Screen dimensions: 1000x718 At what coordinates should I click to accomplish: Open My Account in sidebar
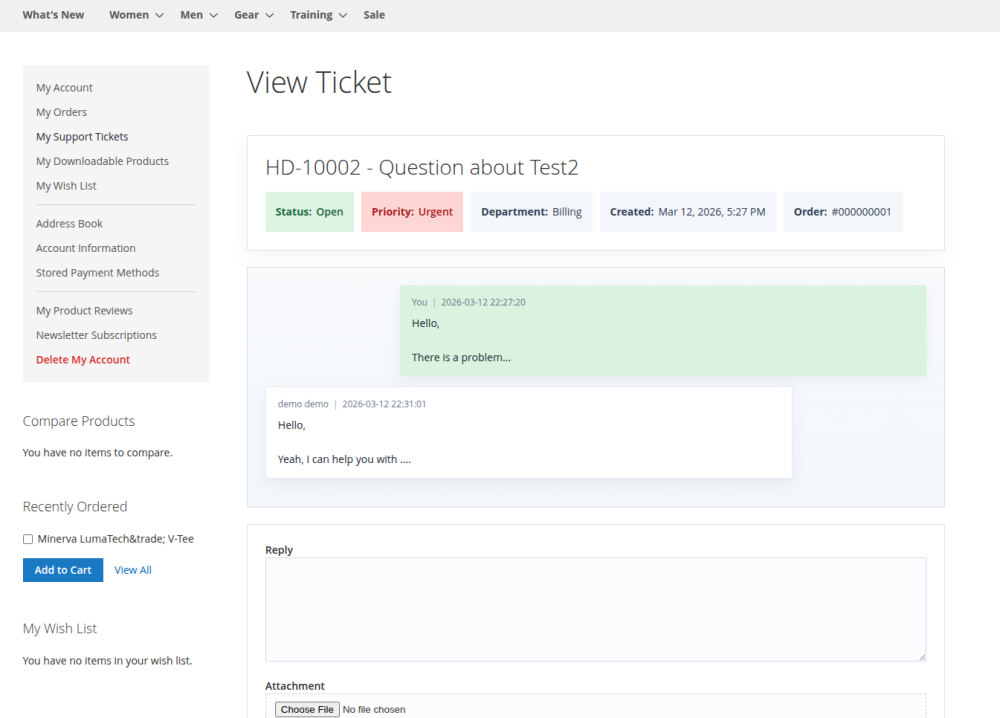click(64, 88)
